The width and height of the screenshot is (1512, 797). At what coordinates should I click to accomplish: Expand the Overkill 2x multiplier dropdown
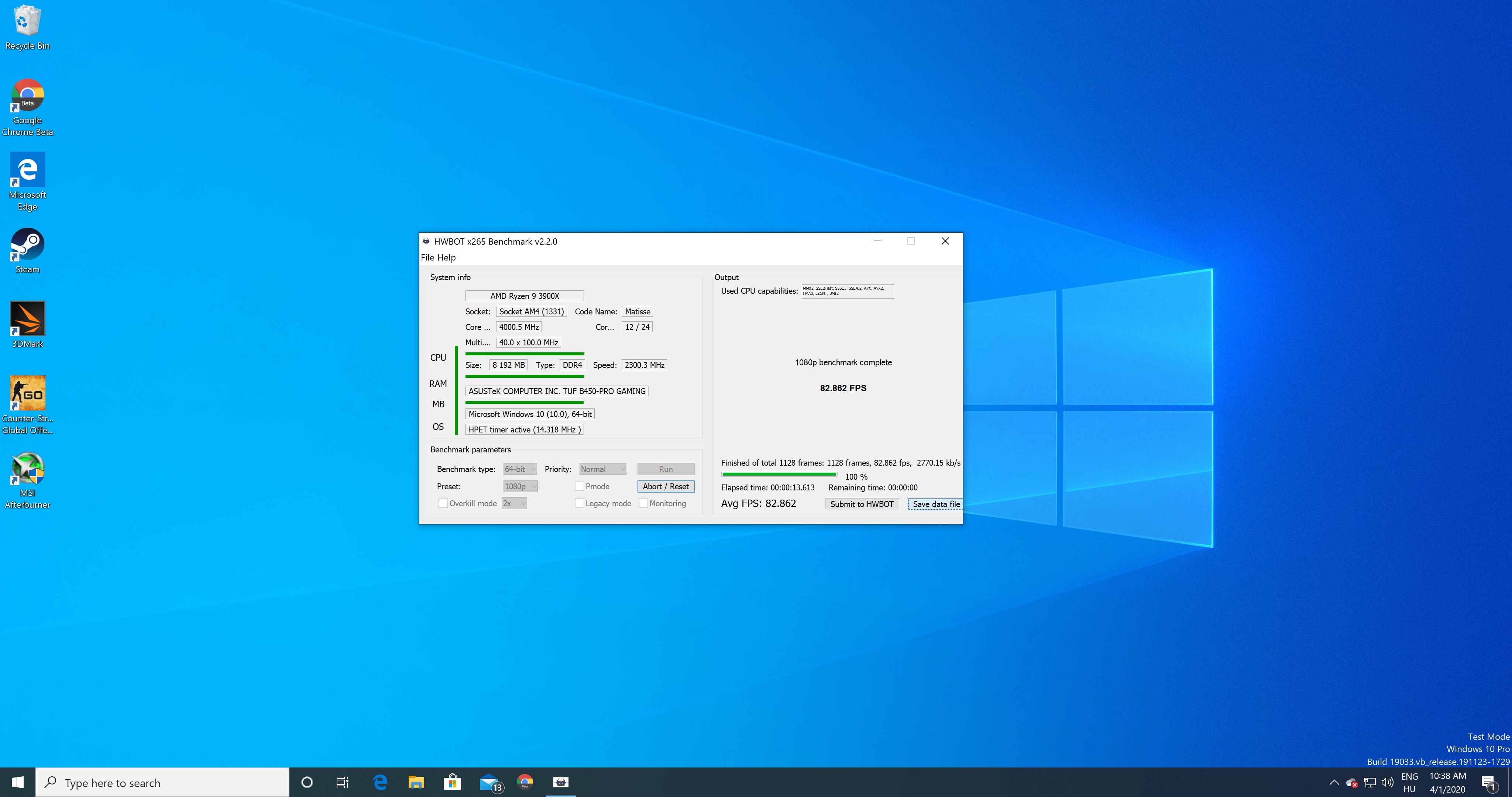point(513,503)
